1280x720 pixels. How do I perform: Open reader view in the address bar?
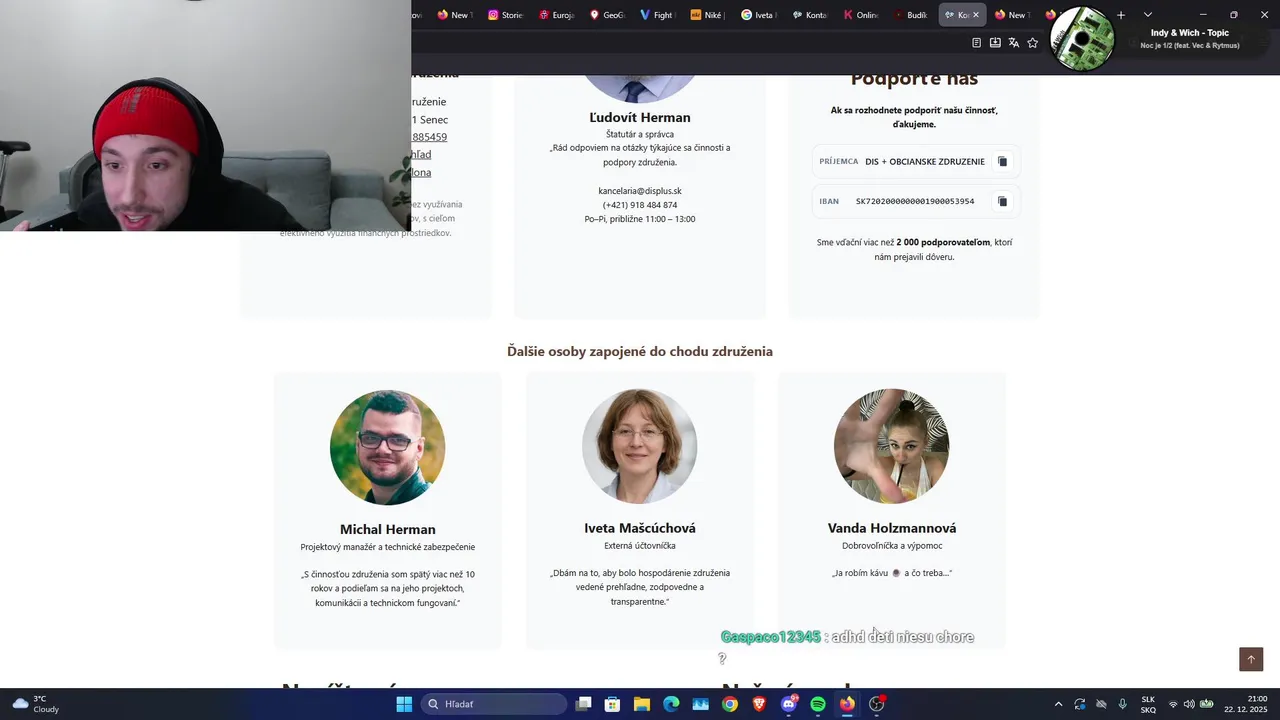[977, 43]
